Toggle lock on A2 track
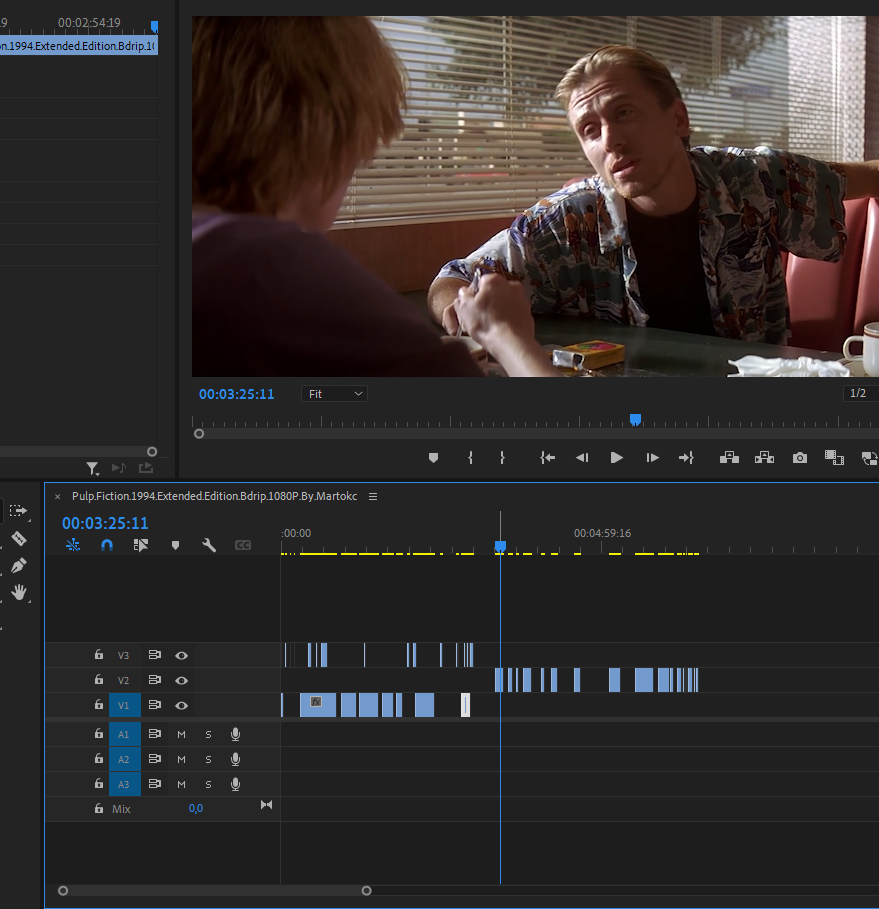This screenshot has width=879, height=909. (99, 759)
